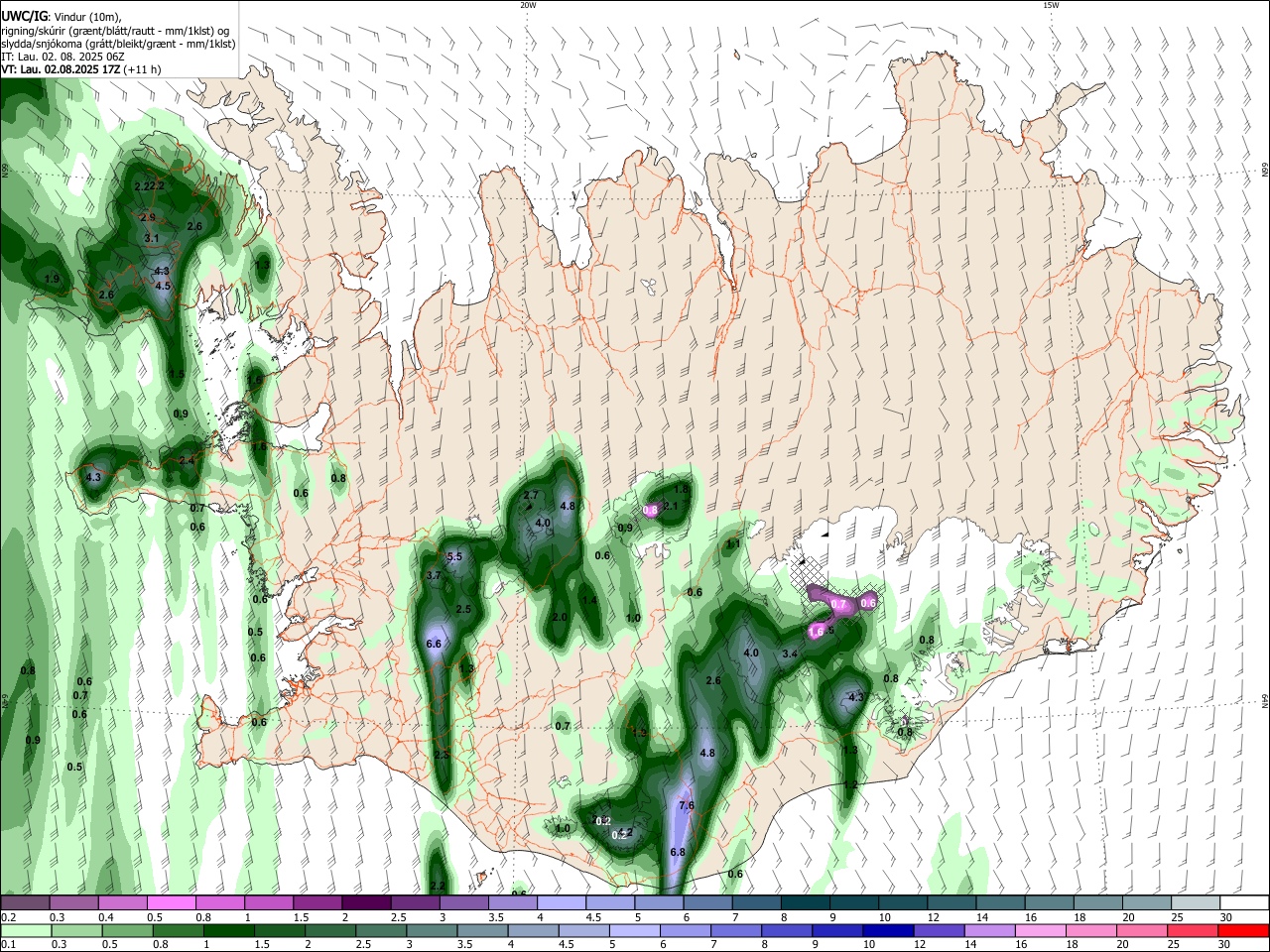Viewport: 1270px width, 952px height.
Task: Pick the bright magenta 0.5 snow legend swatch
Action: pos(171,903)
